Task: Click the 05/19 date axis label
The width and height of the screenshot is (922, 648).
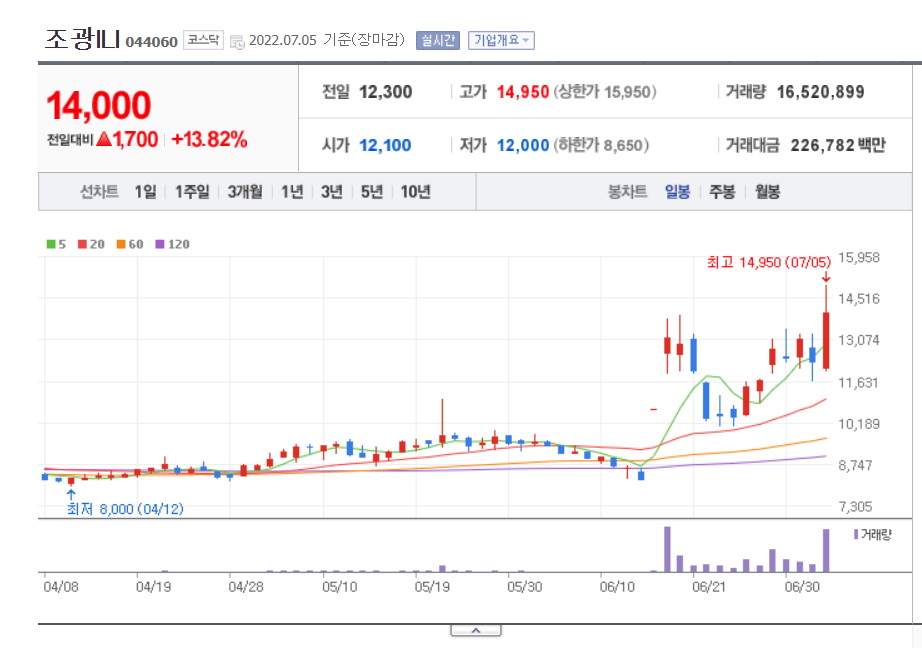Action: click(x=432, y=587)
